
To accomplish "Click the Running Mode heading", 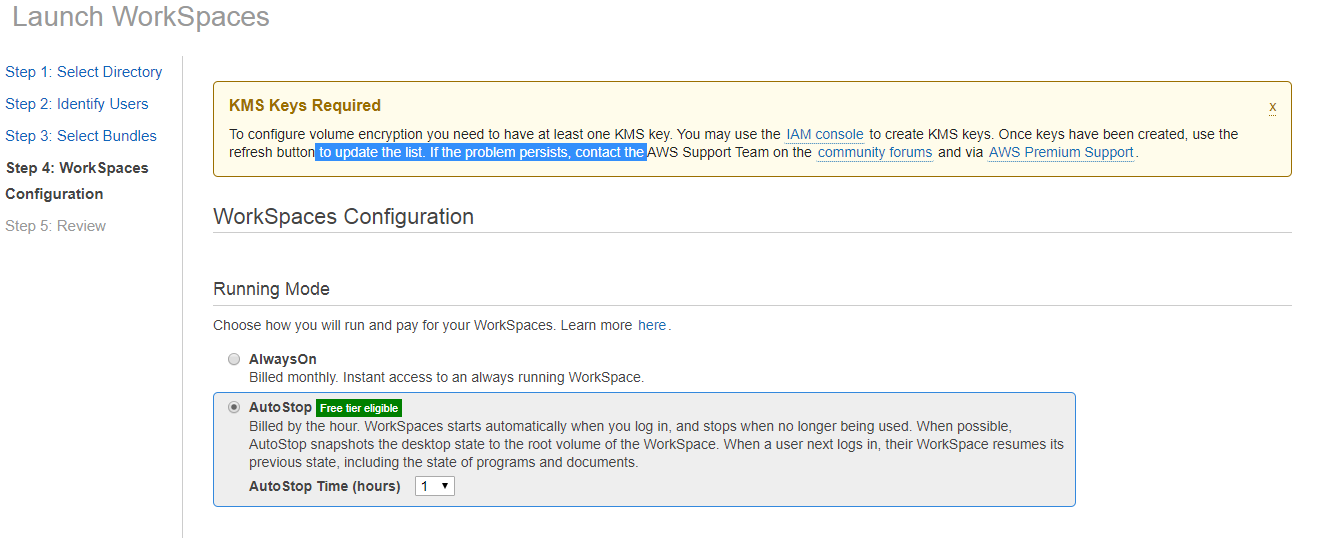I will click(271, 289).
